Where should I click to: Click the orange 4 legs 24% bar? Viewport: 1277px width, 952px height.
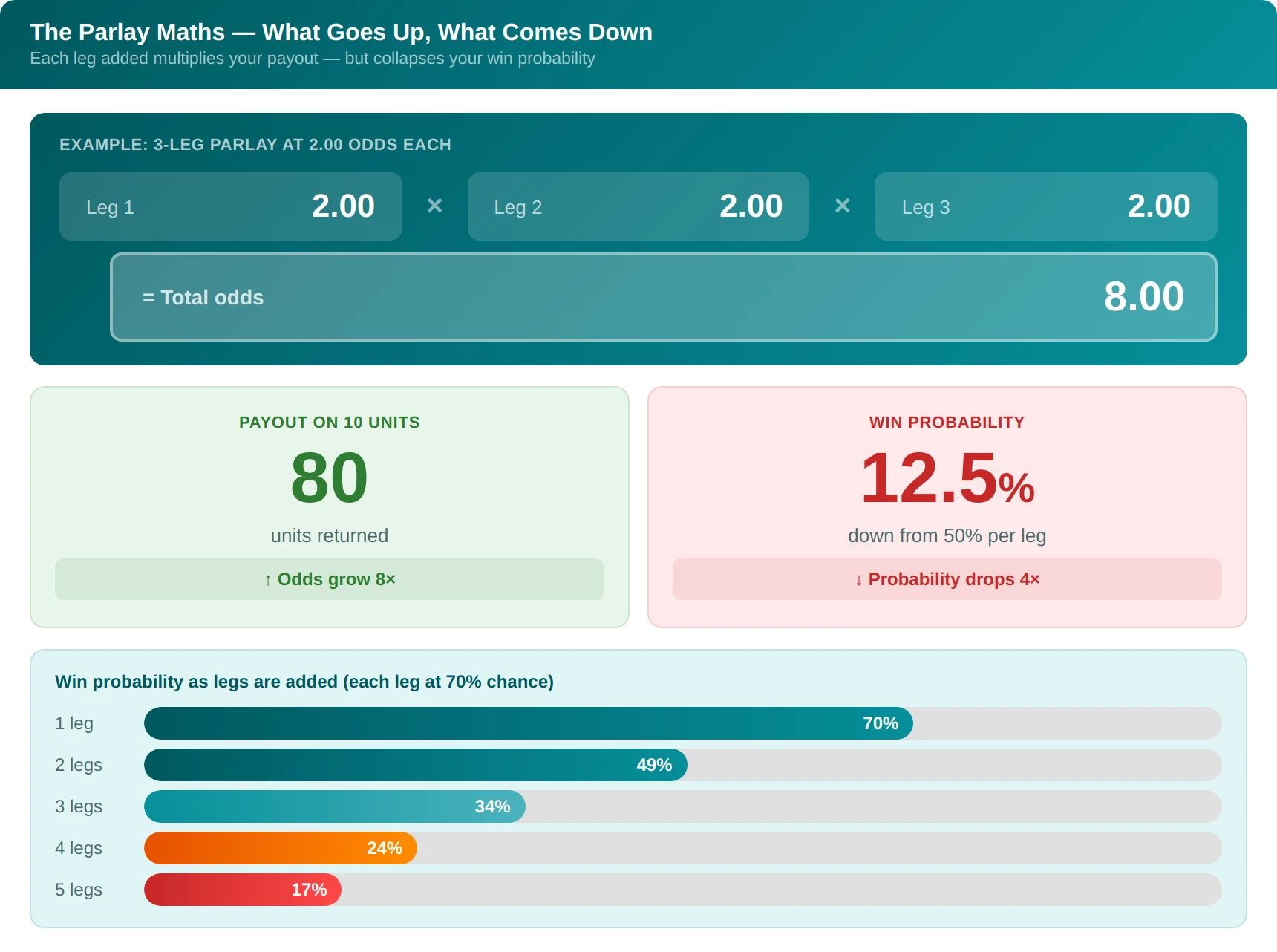(x=281, y=848)
